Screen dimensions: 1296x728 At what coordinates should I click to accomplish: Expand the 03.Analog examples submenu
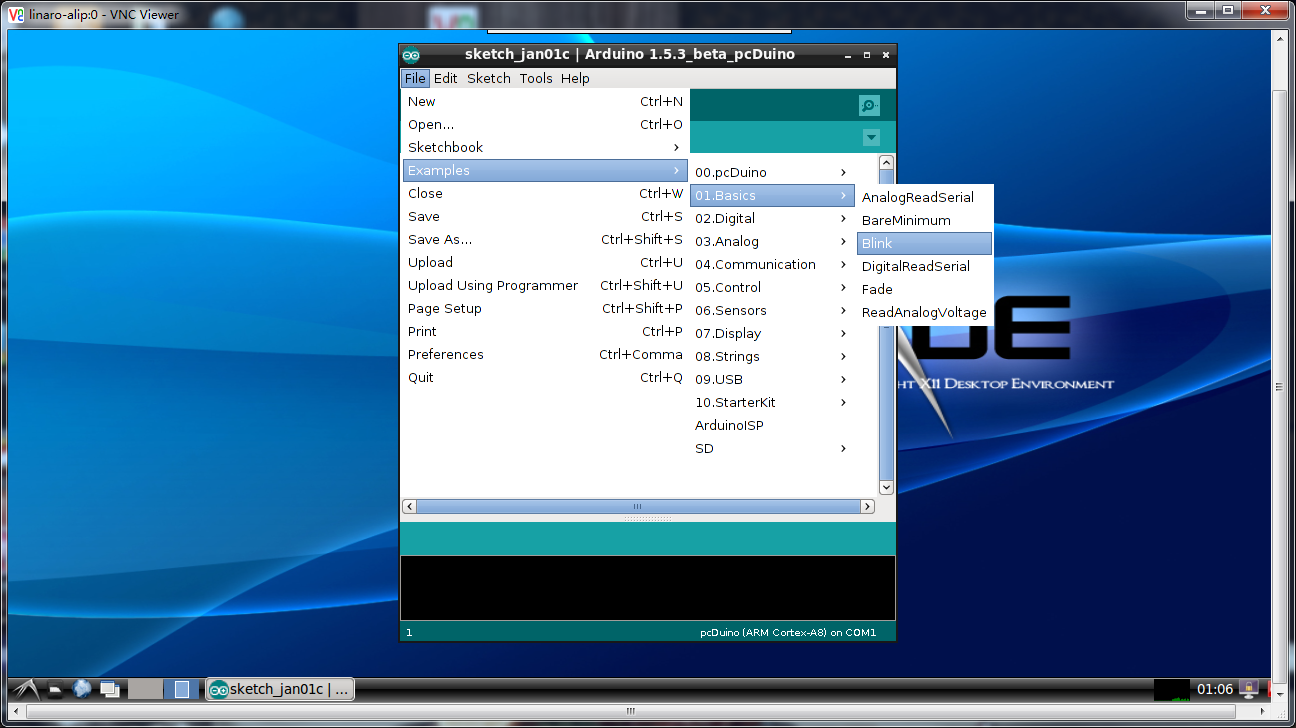coord(772,241)
